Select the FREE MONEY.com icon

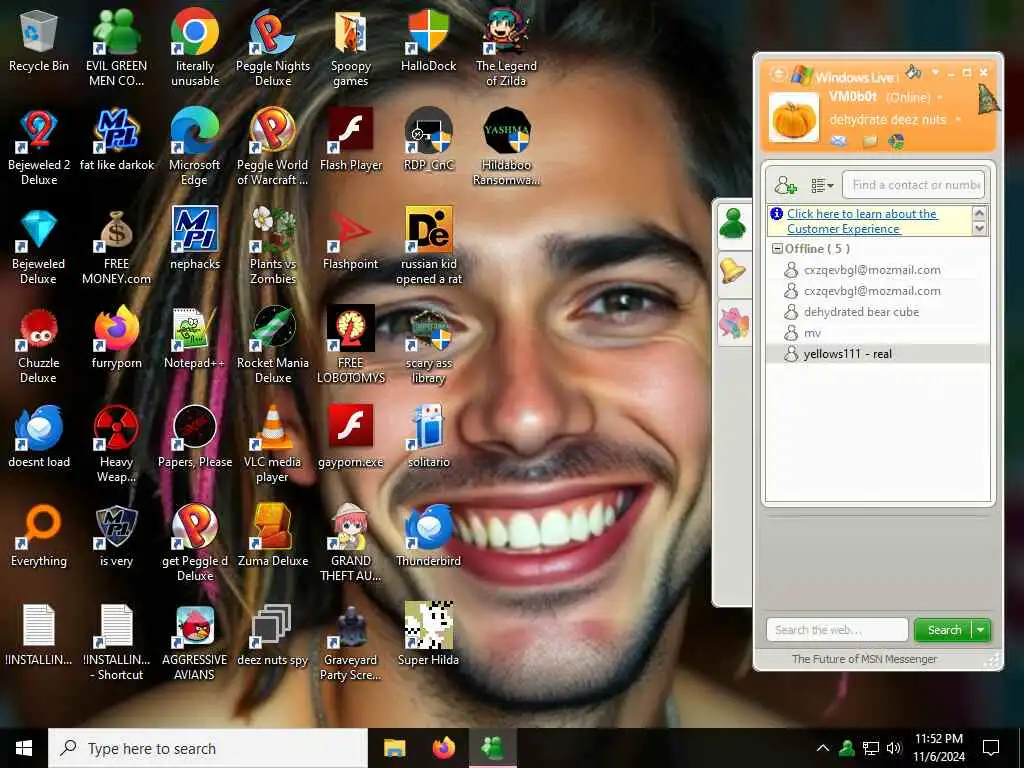point(116,246)
